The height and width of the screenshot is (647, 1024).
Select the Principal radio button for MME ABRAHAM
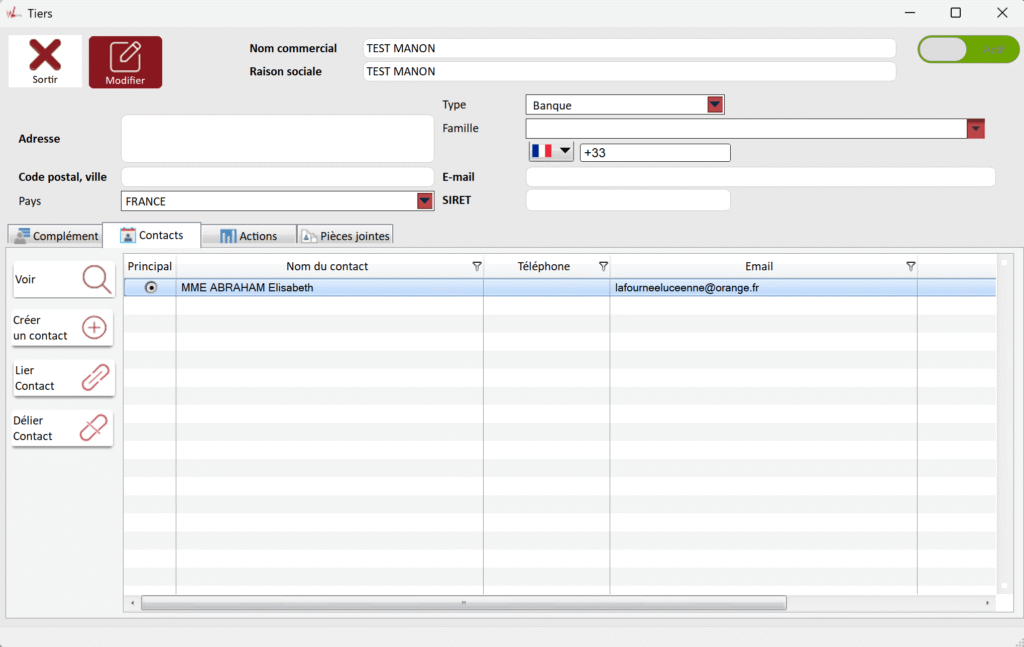(x=151, y=288)
